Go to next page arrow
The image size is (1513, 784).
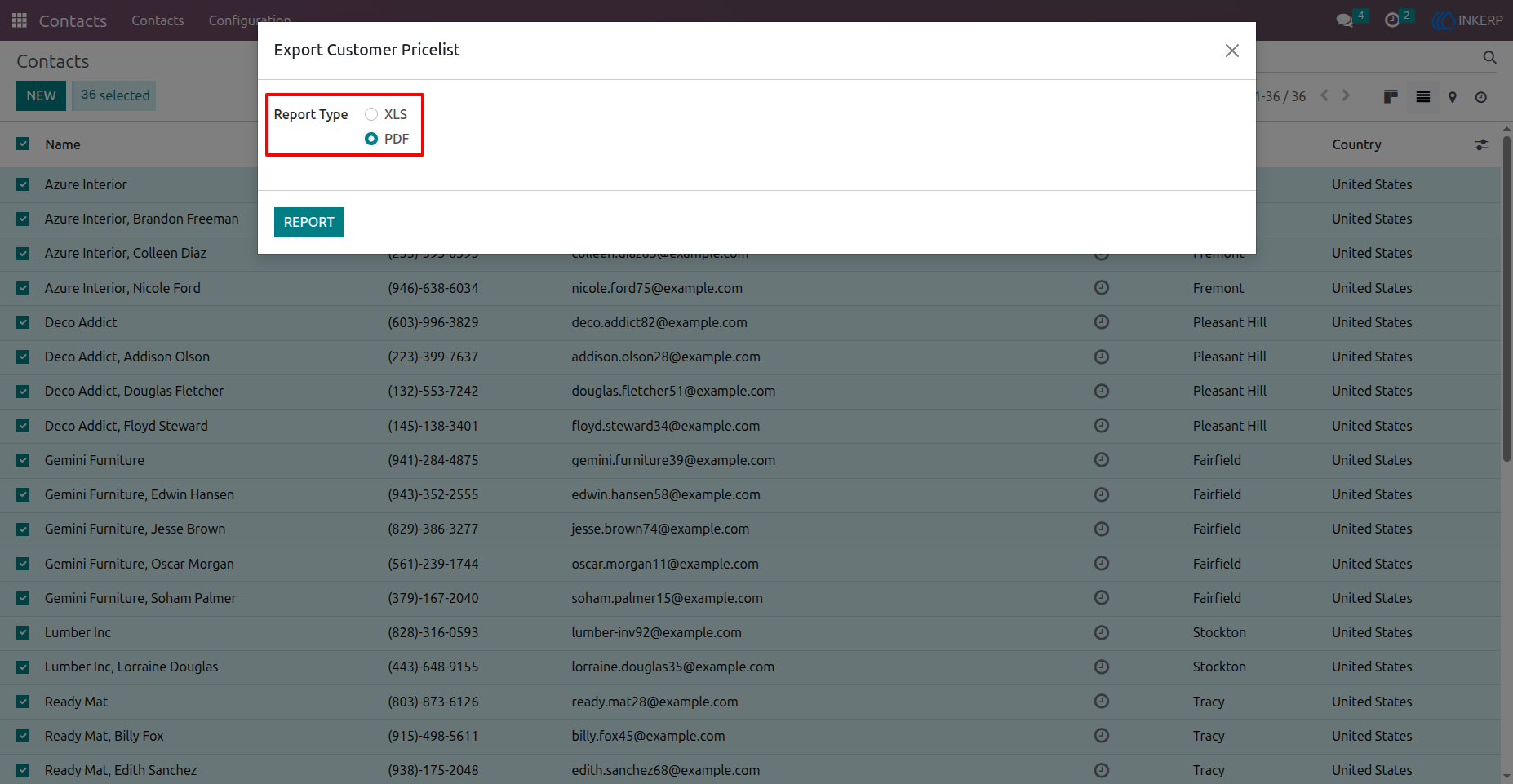click(1346, 95)
